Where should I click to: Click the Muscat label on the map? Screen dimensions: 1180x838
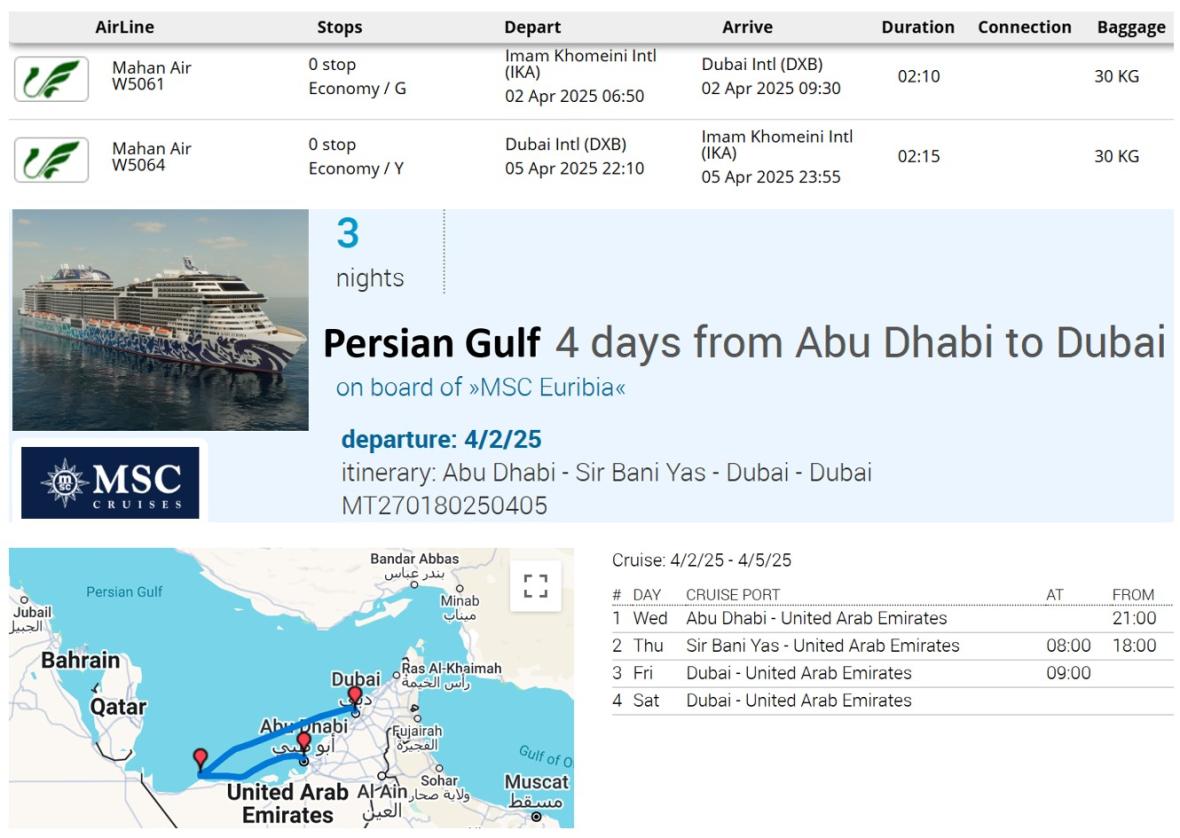[x=536, y=782]
